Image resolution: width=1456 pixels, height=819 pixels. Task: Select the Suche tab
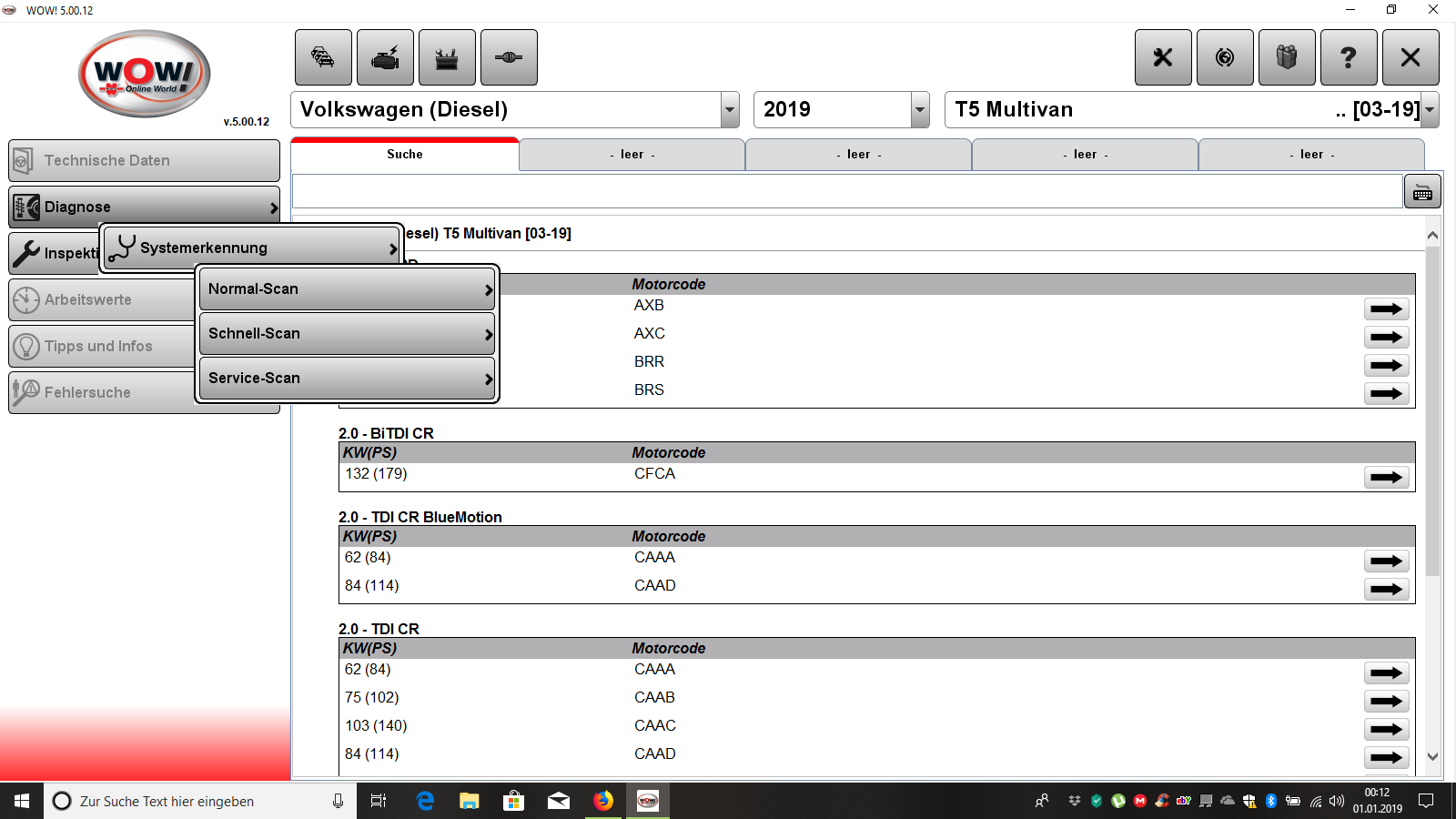tap(405, 154)
